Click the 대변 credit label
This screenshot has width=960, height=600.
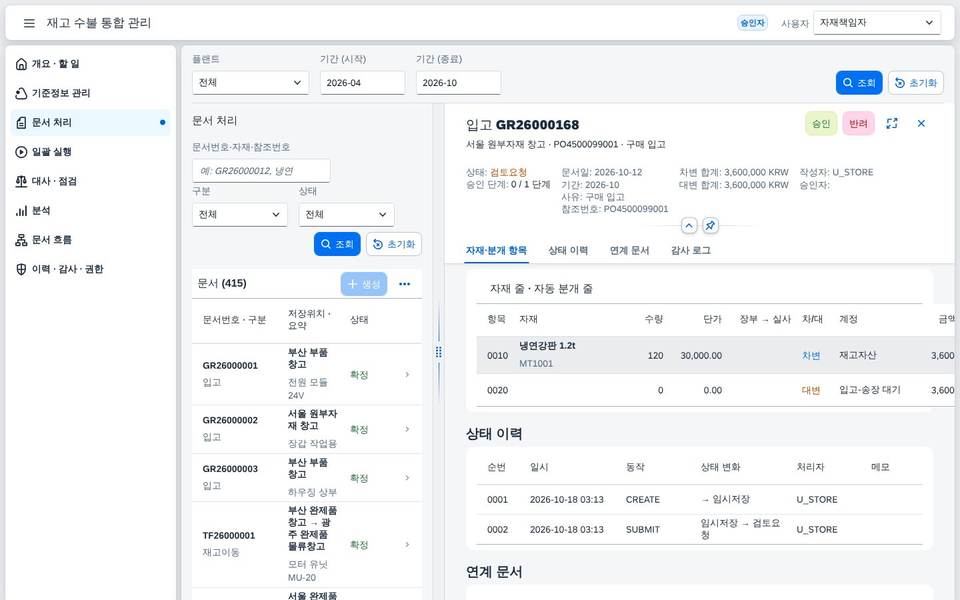811,391
